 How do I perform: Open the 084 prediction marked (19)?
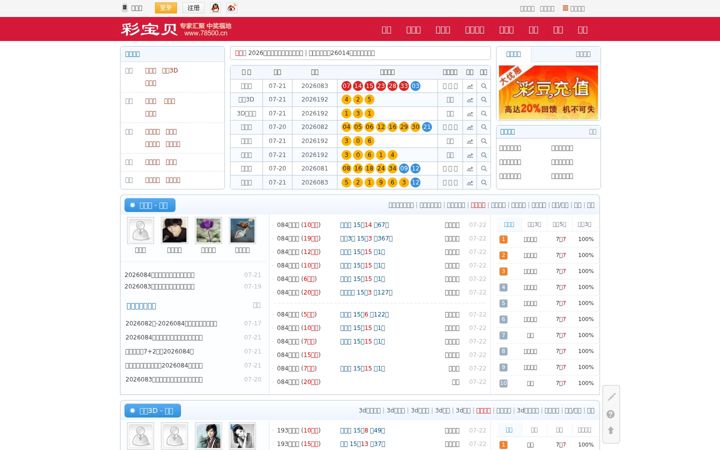click(298, 239)
